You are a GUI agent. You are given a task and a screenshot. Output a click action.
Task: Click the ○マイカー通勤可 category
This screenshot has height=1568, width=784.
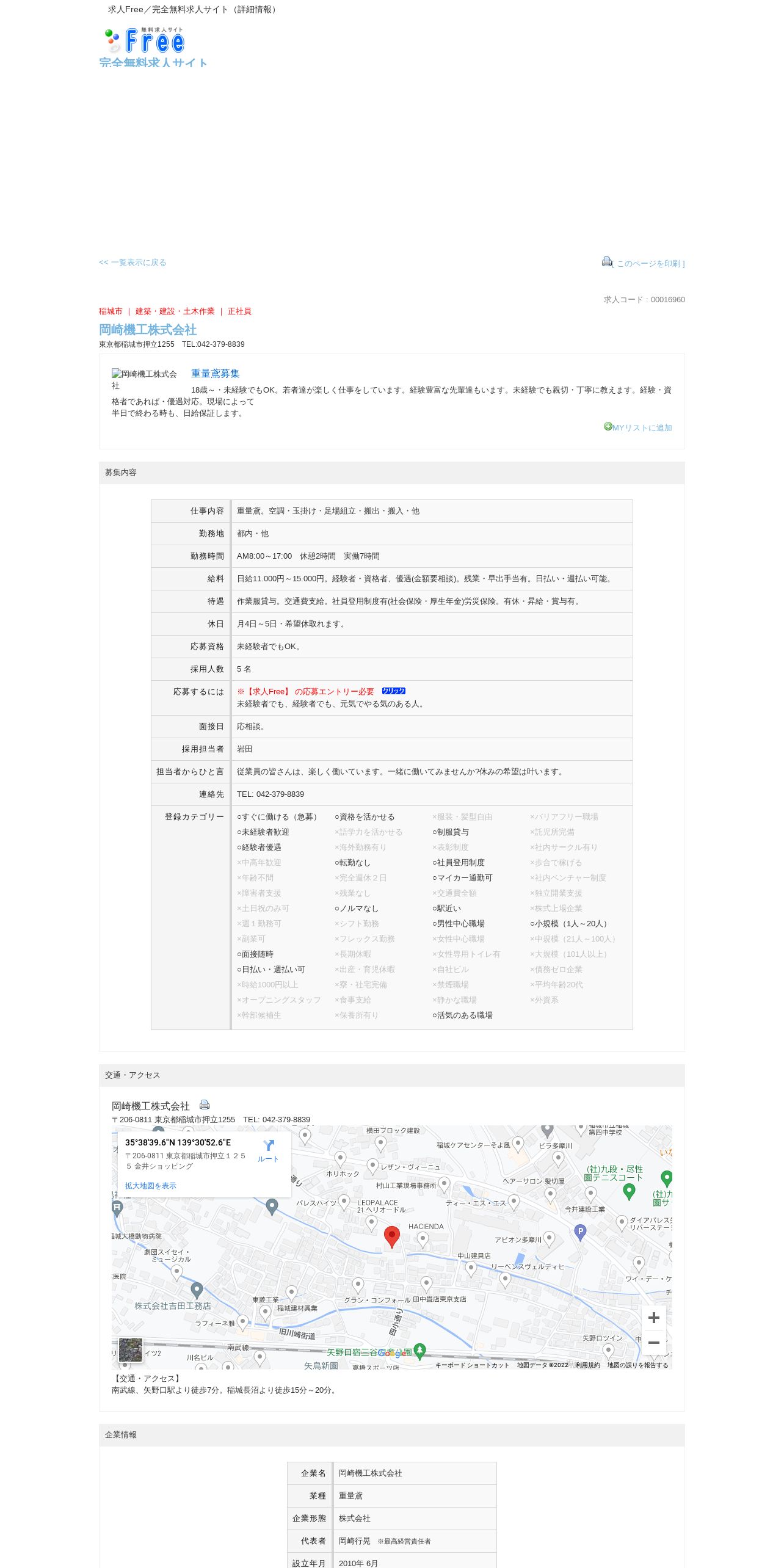tap(462, 878)
